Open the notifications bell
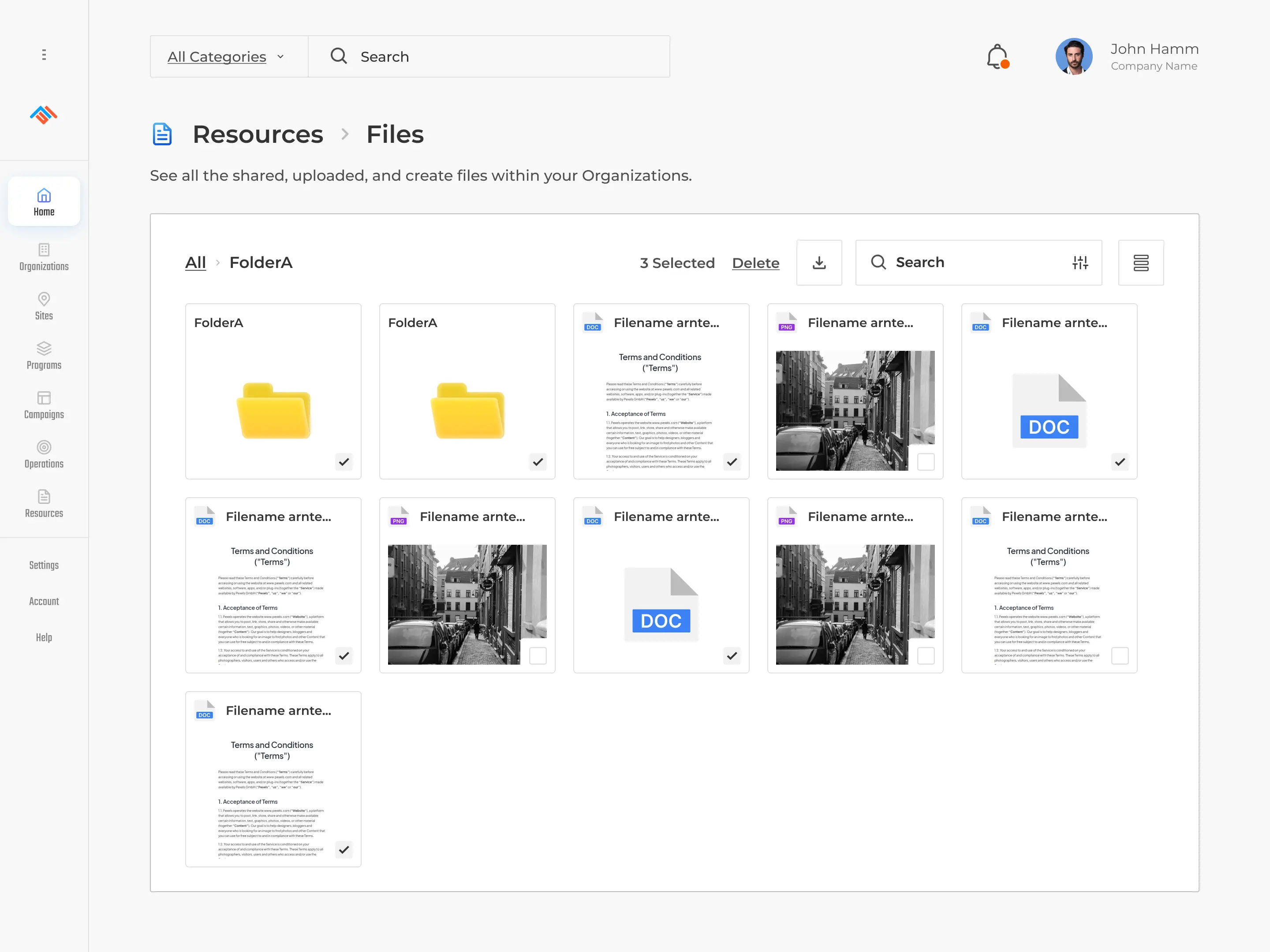 998,57
